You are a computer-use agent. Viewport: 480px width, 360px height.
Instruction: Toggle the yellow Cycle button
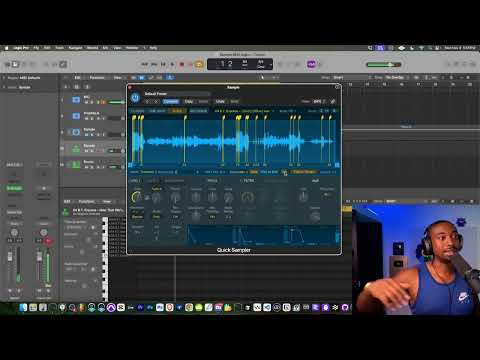click(x=199, y=64)
